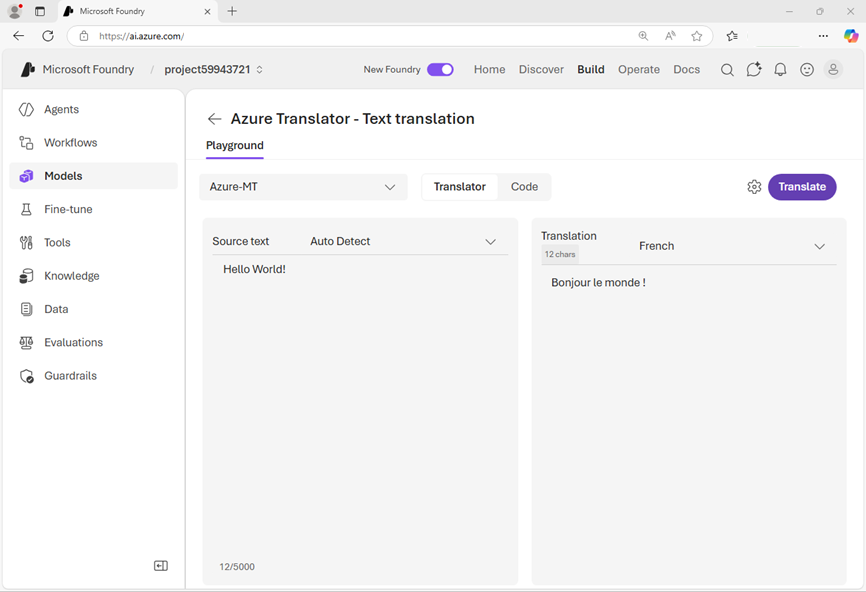Open the chat sparkle icon in header
This screenshot has height=592, width=866.
coord(754,70)
